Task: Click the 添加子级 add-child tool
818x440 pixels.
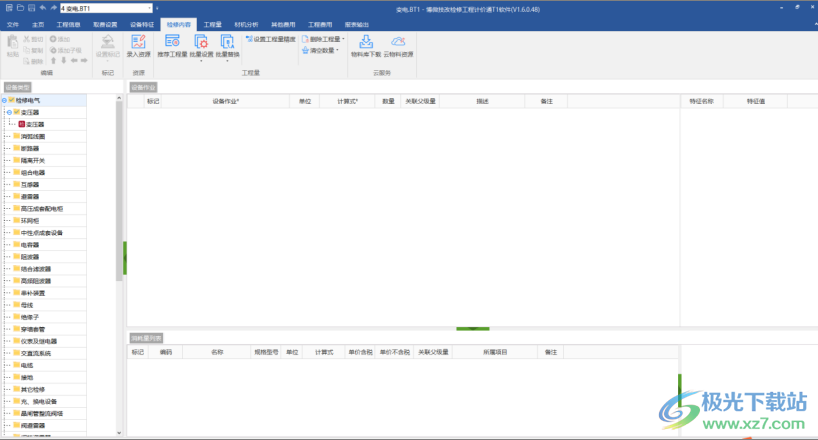Action: (x=66, y=50)
